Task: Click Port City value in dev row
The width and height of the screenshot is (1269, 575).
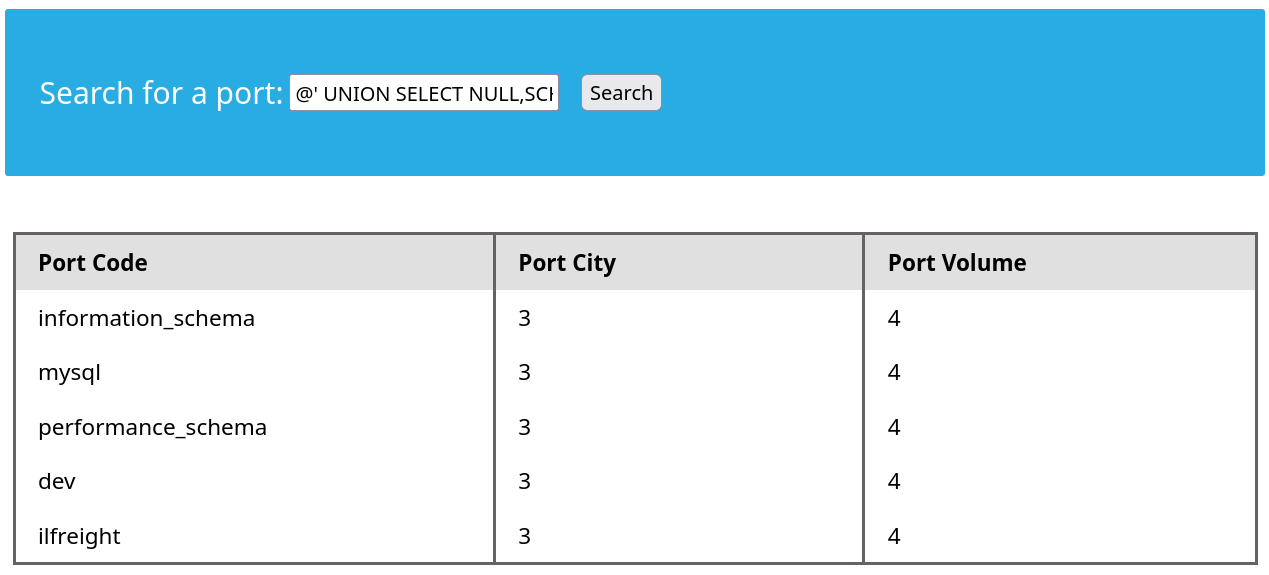Action: coord(525,481)
